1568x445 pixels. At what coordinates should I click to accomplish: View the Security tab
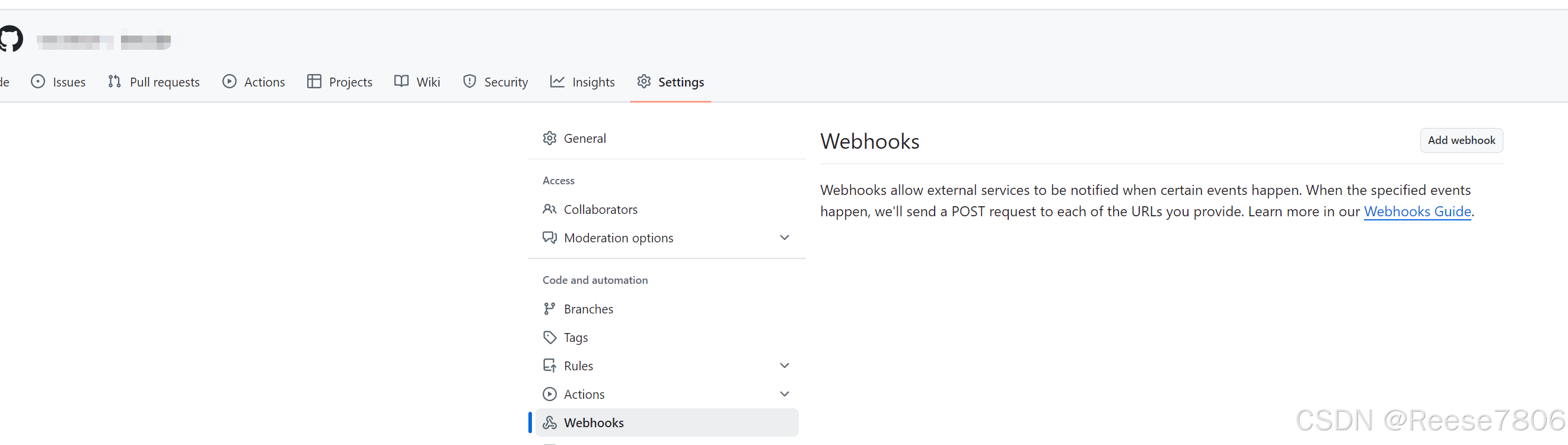495,82
